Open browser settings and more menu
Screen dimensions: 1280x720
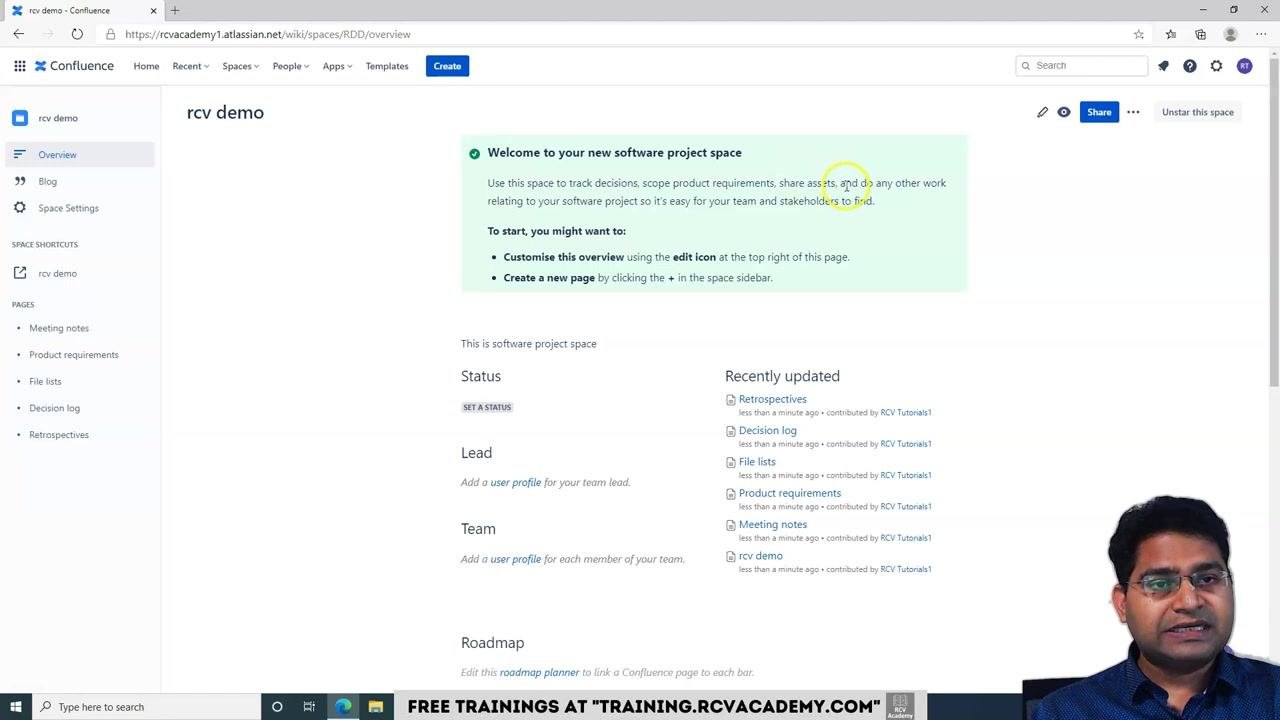1261,34
